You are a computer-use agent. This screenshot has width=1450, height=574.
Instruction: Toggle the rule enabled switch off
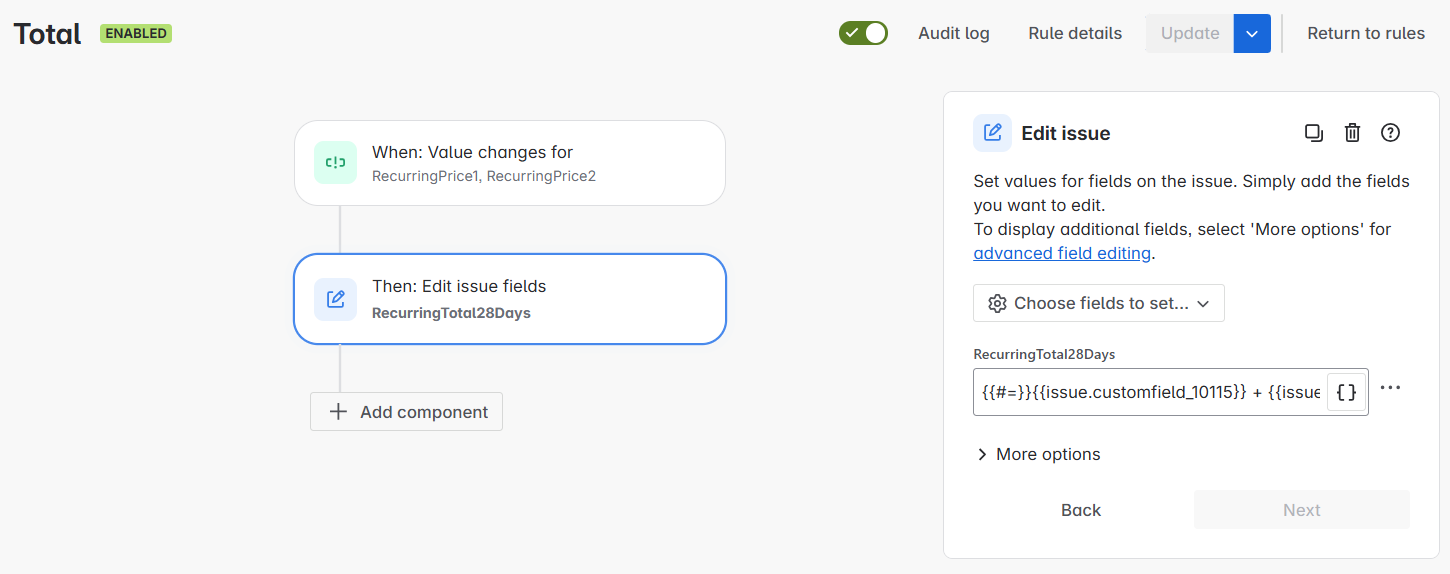click(x=863, y=33)
